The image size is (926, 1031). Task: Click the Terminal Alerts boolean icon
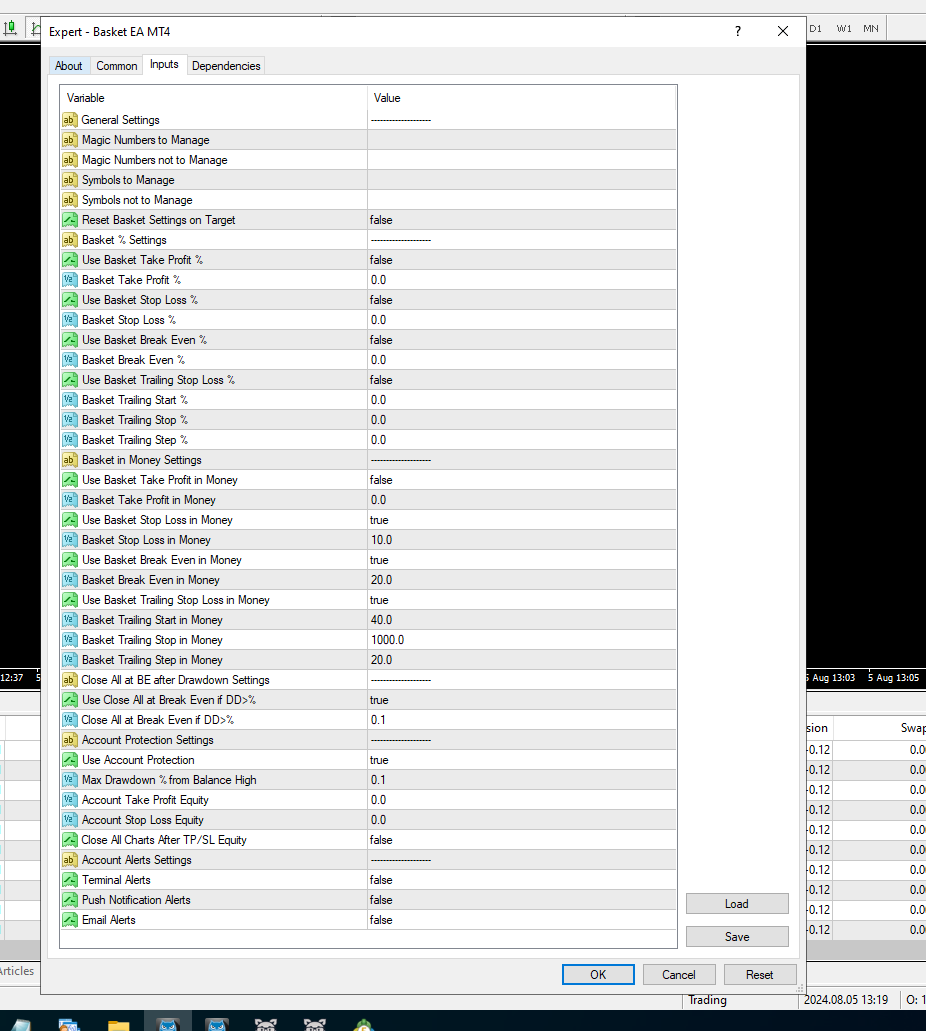[x=70, y=880]
